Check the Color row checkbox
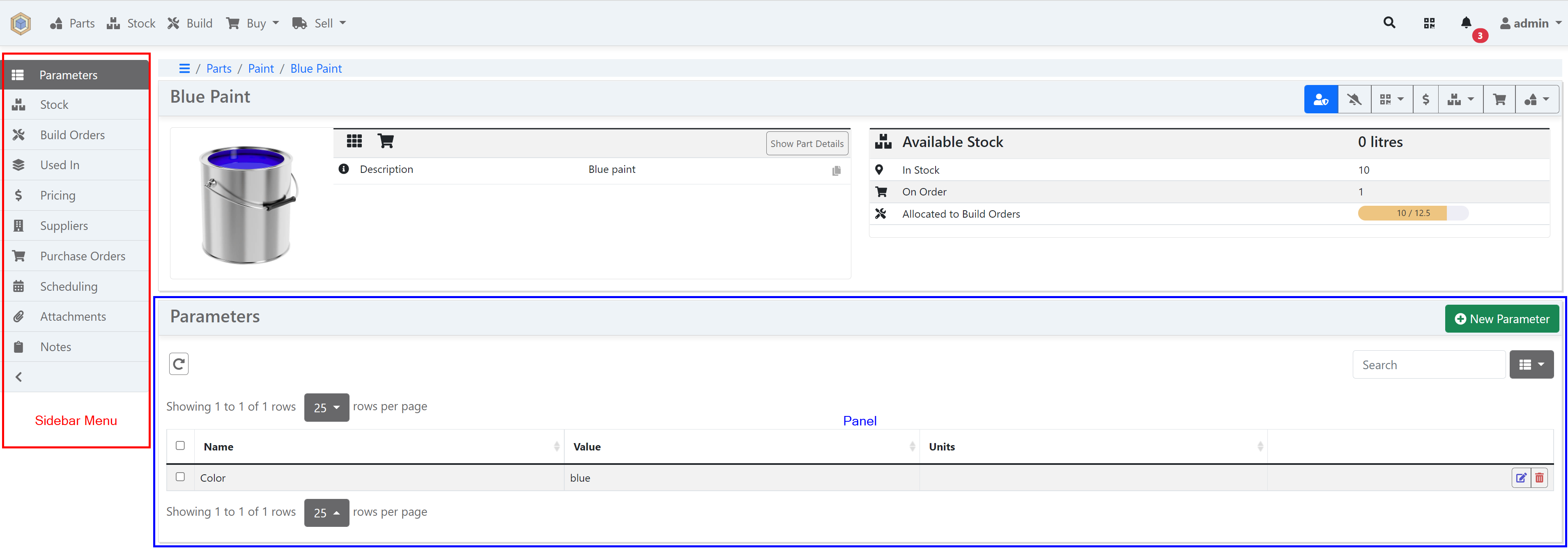This screenshot has width=1568, height=556. tap(180, 477)
